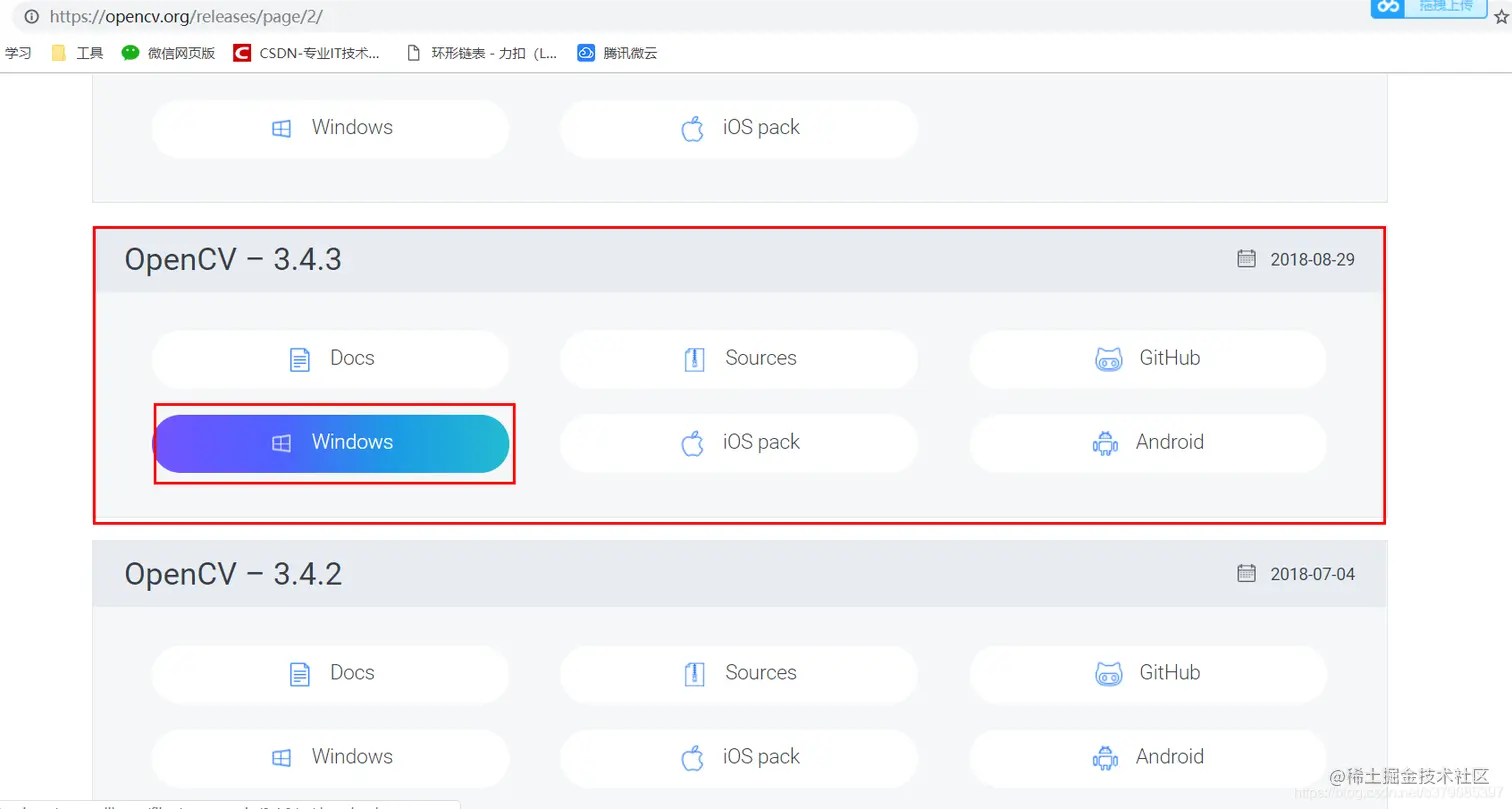
Task: Click the 2018-08-29 release date
Action: coord(1312,260)
